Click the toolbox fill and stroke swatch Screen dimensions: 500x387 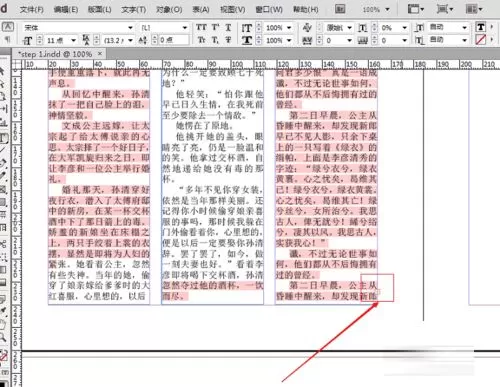(3, 357)
